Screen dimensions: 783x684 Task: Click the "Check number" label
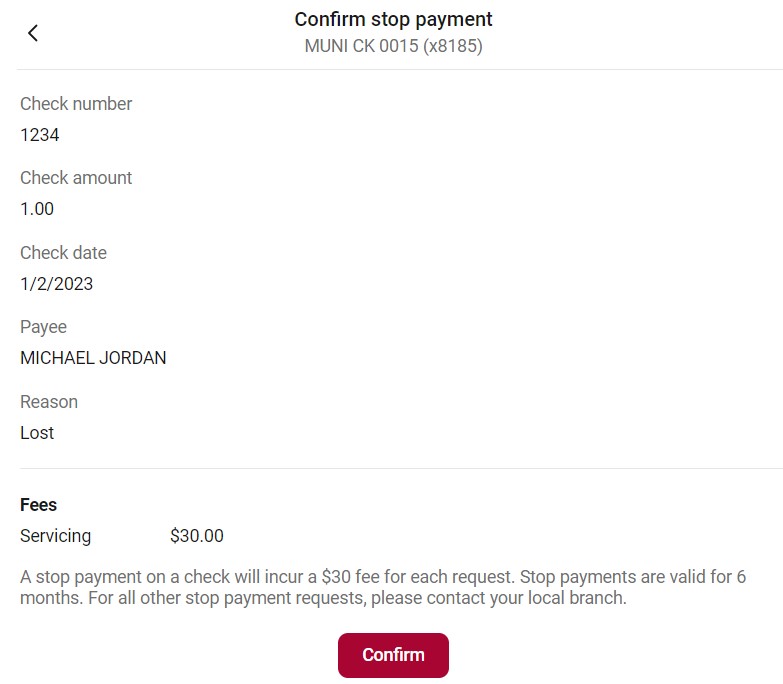[x=76, y=104]
